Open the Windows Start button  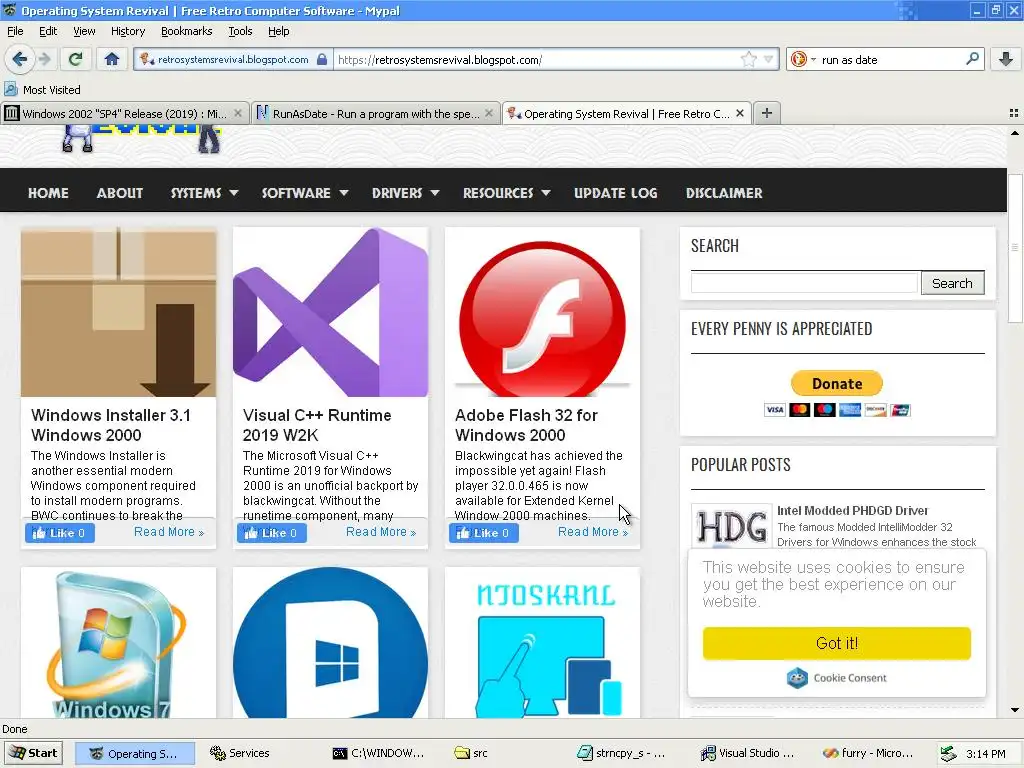point(33,753)
